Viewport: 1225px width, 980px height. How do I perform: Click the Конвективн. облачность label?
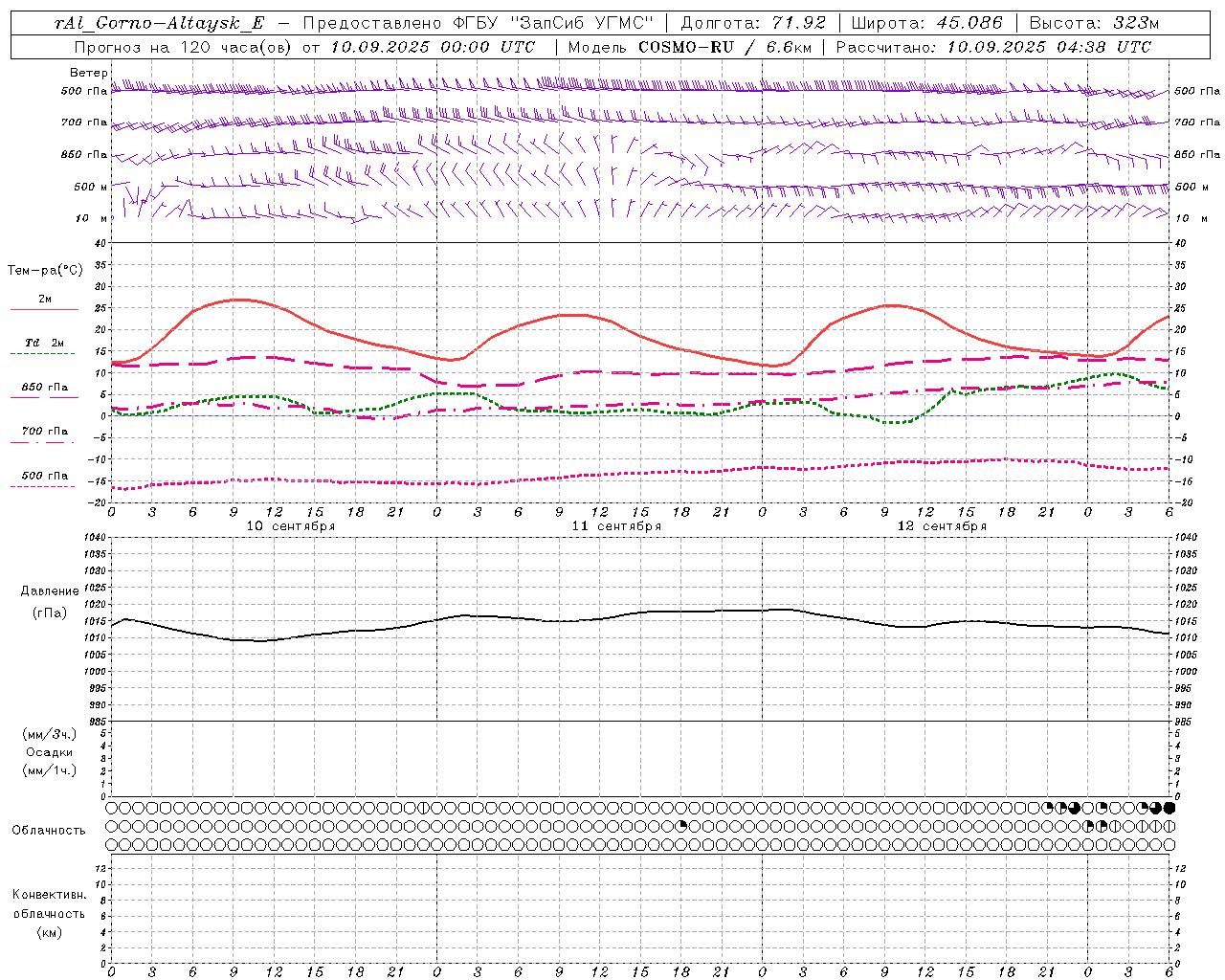coord(49,904)
